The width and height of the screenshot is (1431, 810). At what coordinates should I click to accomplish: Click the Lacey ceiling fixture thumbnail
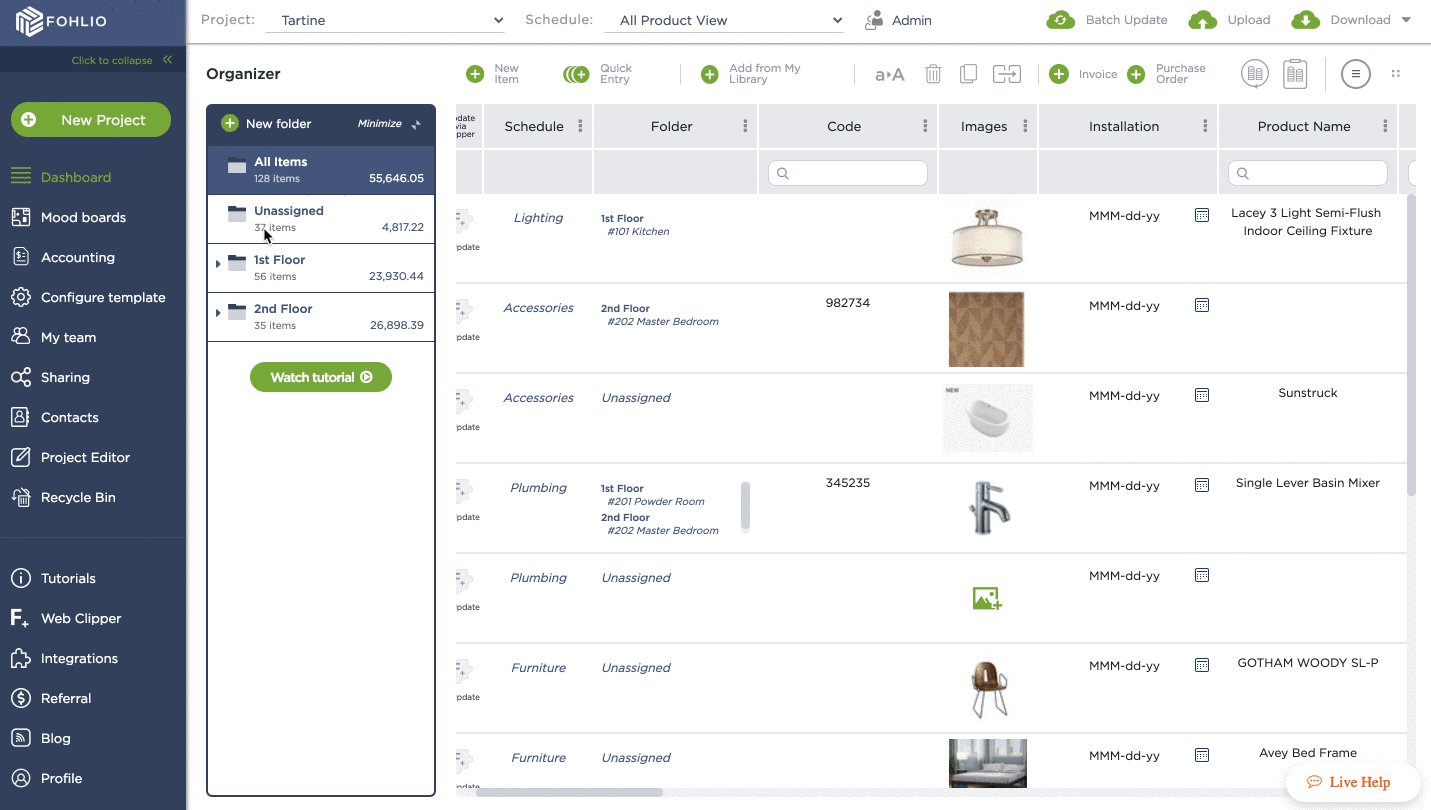point(987,239)
